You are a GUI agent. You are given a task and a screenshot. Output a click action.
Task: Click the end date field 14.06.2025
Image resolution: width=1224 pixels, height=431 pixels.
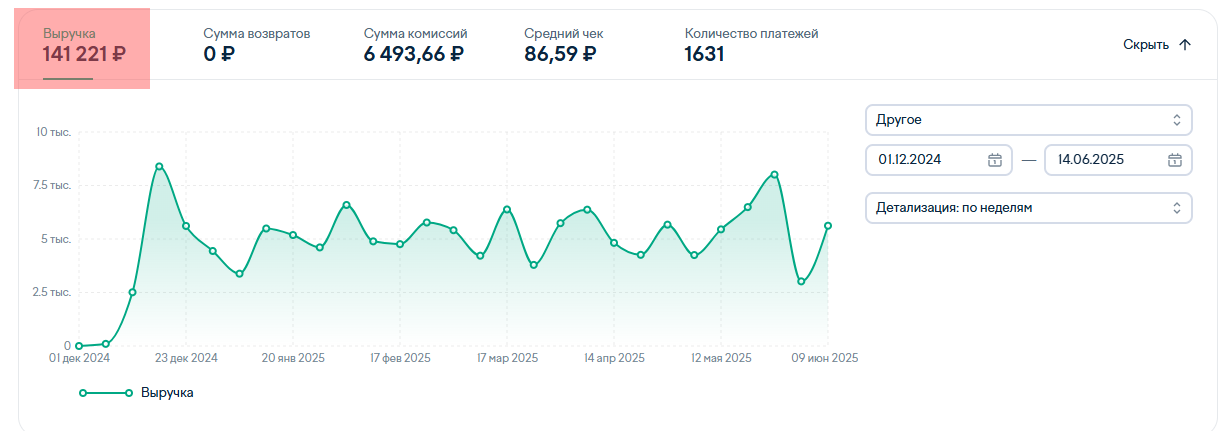1118,160
